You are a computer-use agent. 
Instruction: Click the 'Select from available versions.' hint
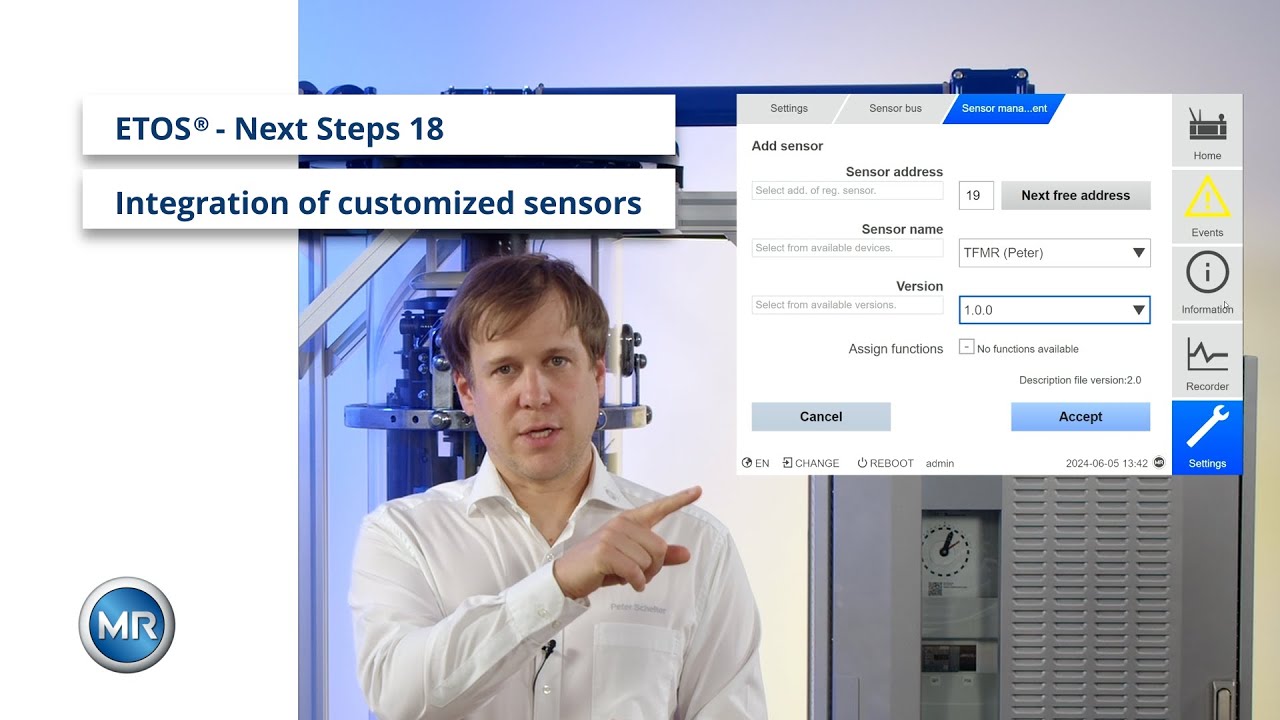(847, 304)
